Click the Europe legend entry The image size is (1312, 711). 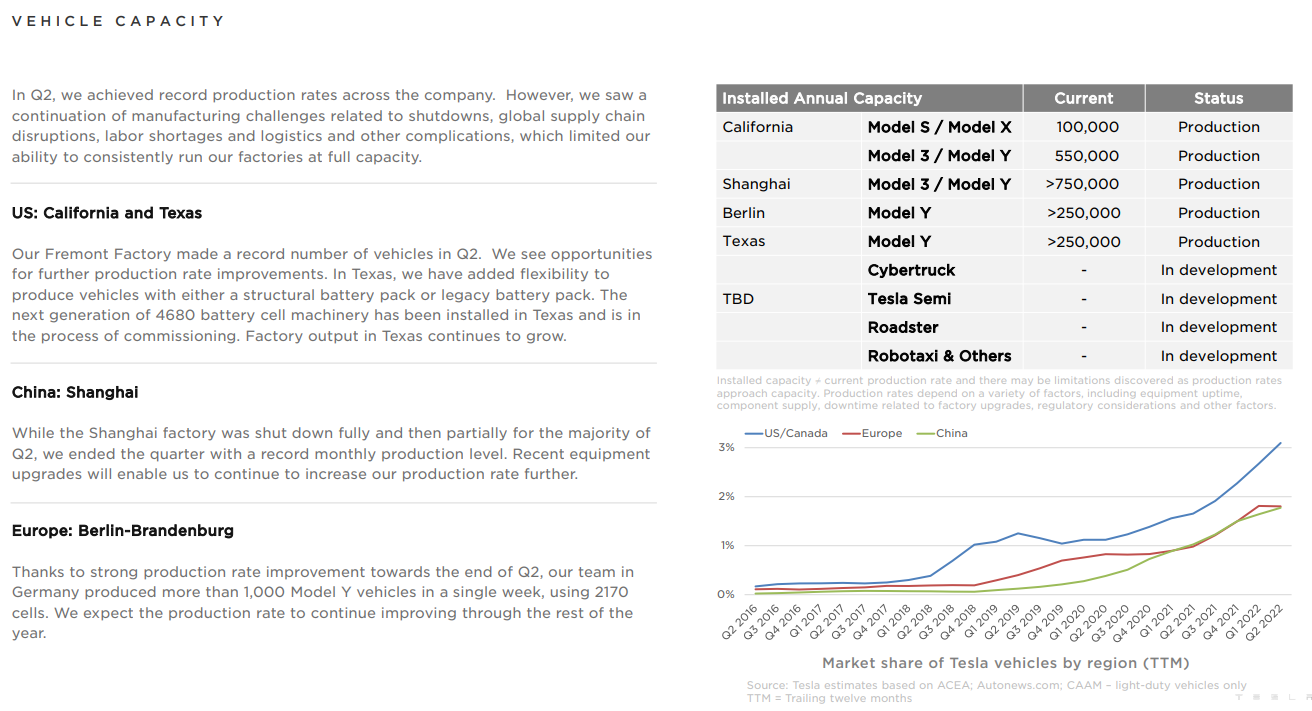coord(870,433)
